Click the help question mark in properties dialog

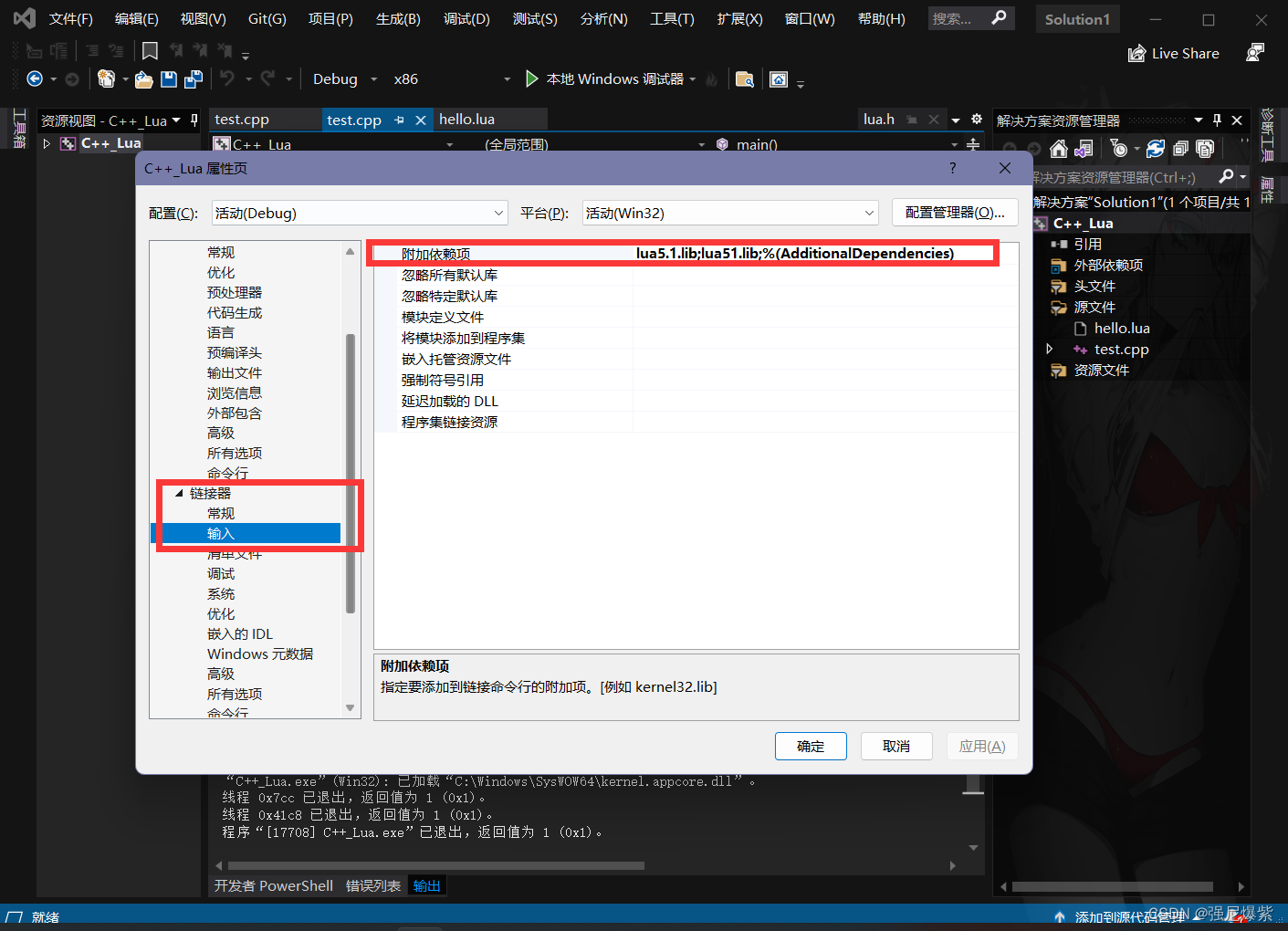point(952,168)
